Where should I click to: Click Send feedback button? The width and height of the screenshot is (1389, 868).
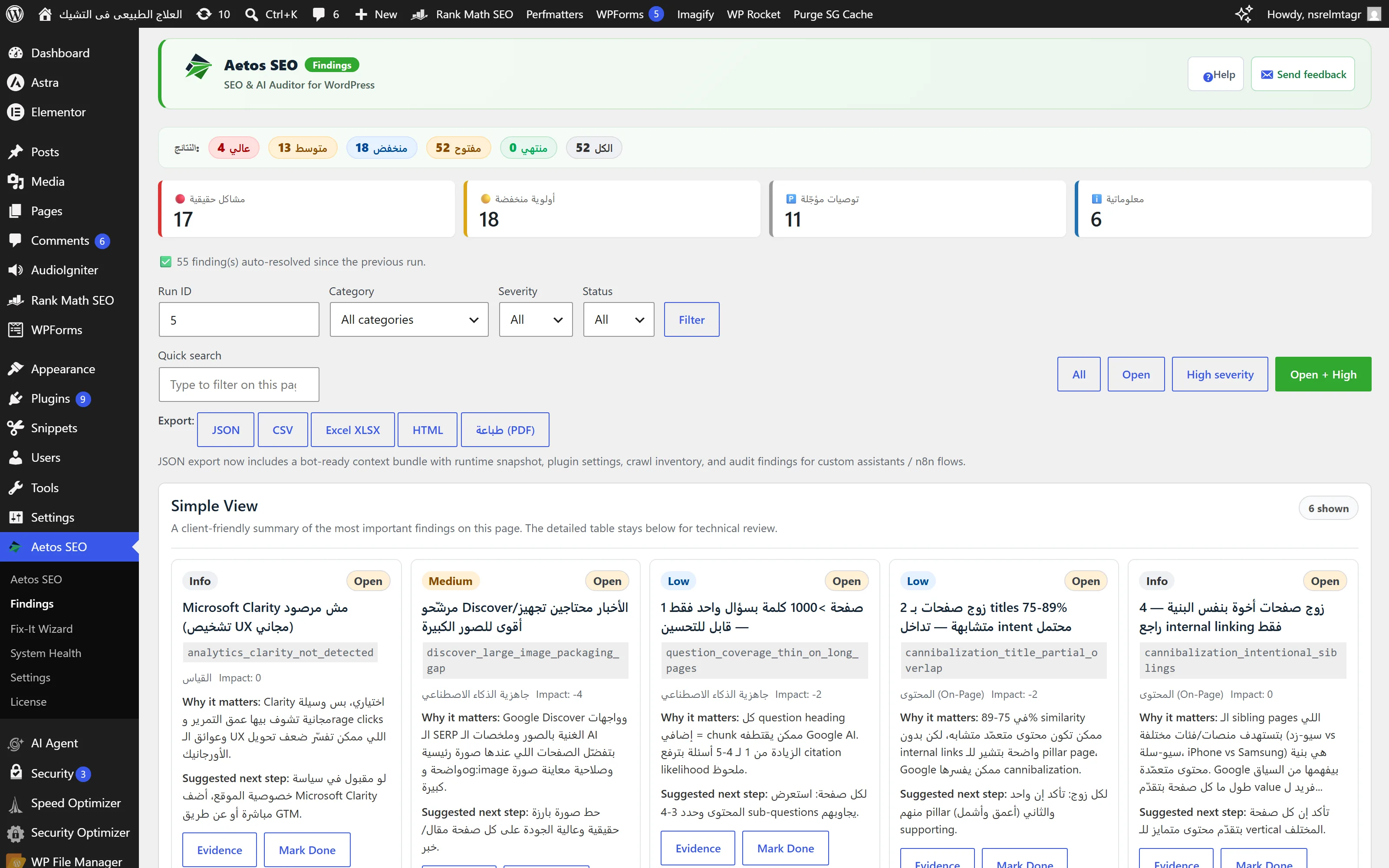point(1303,74)
